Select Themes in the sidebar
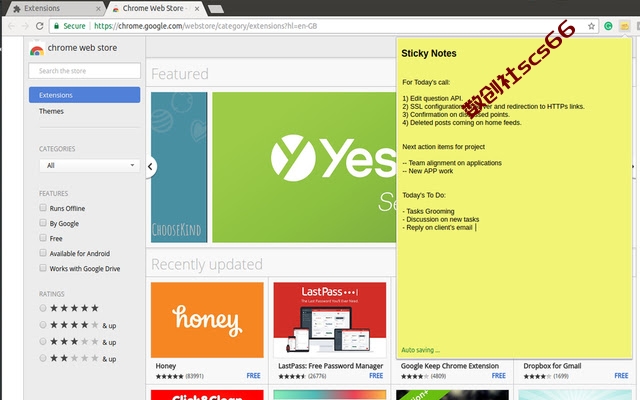 (x=51, y=111)
